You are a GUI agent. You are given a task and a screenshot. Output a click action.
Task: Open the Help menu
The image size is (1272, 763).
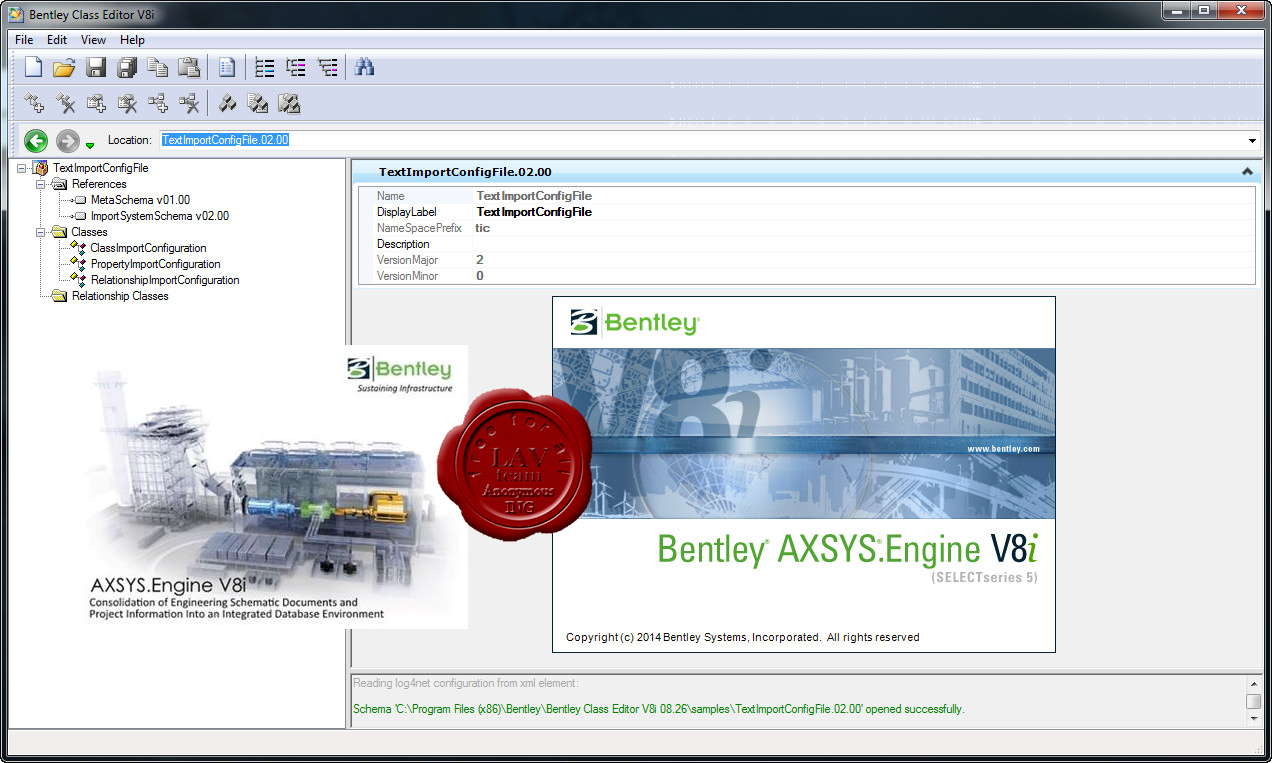132,40
